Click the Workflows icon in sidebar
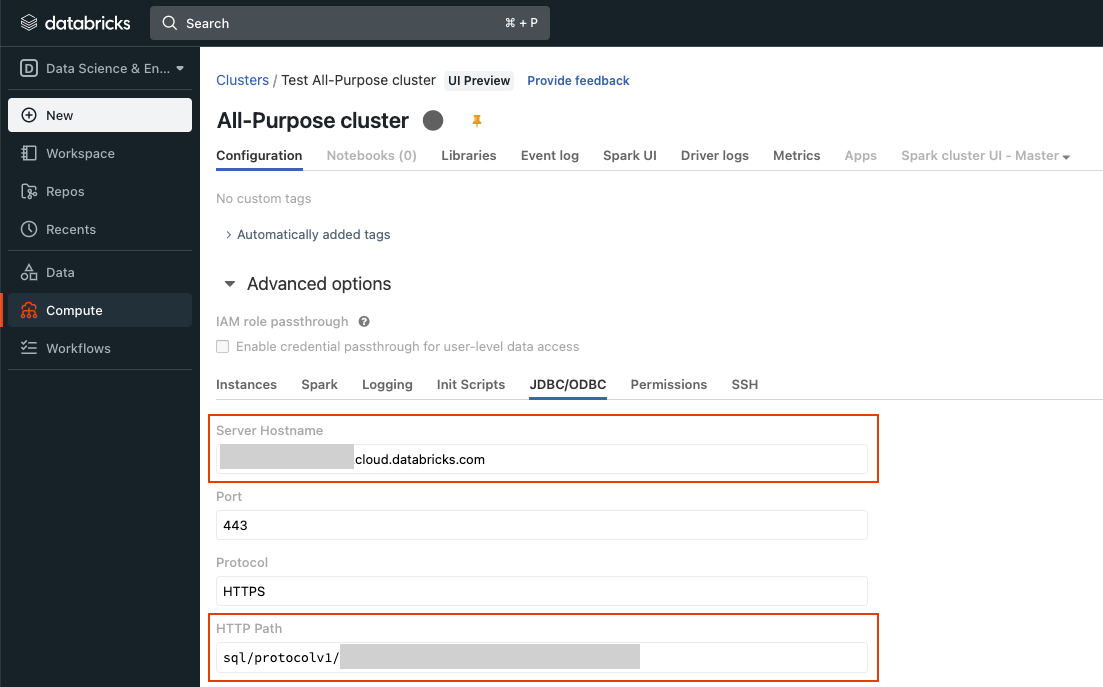The image size is (1103, 687). pos(29,348)
